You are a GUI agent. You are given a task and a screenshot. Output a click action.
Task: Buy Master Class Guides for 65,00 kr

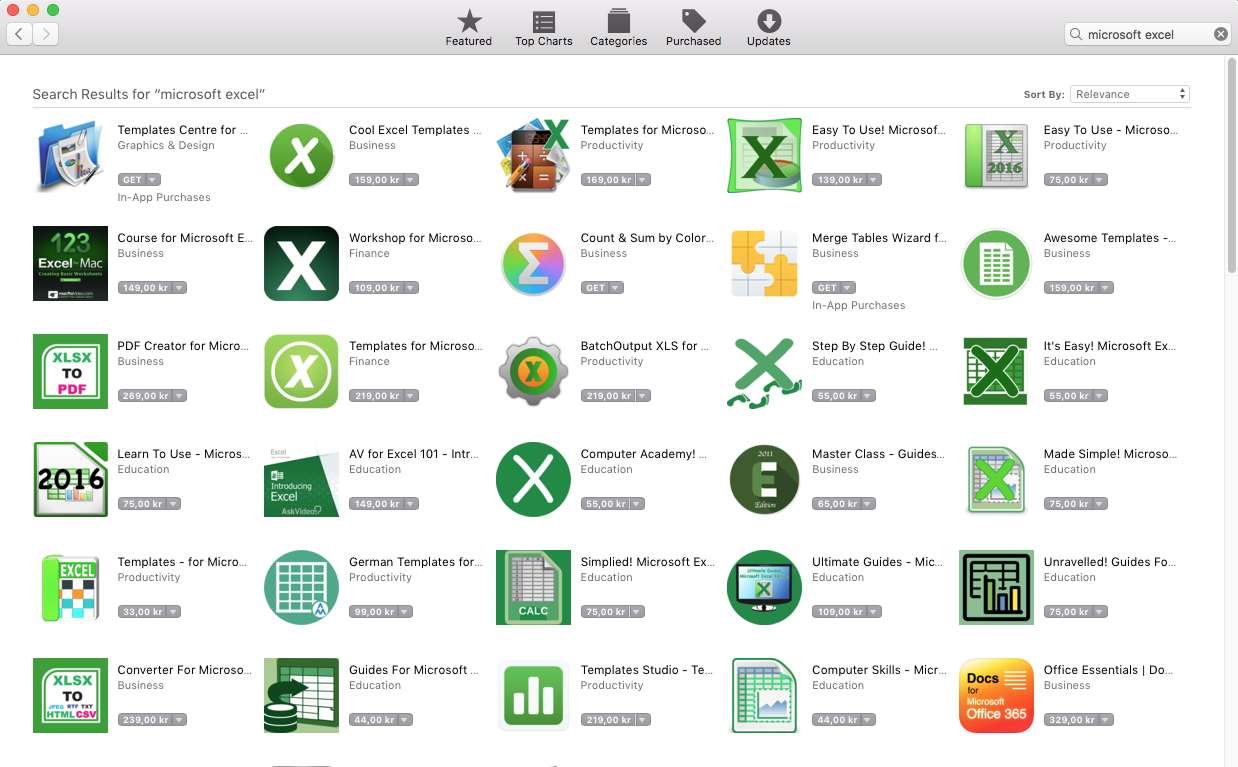(835, 504)
